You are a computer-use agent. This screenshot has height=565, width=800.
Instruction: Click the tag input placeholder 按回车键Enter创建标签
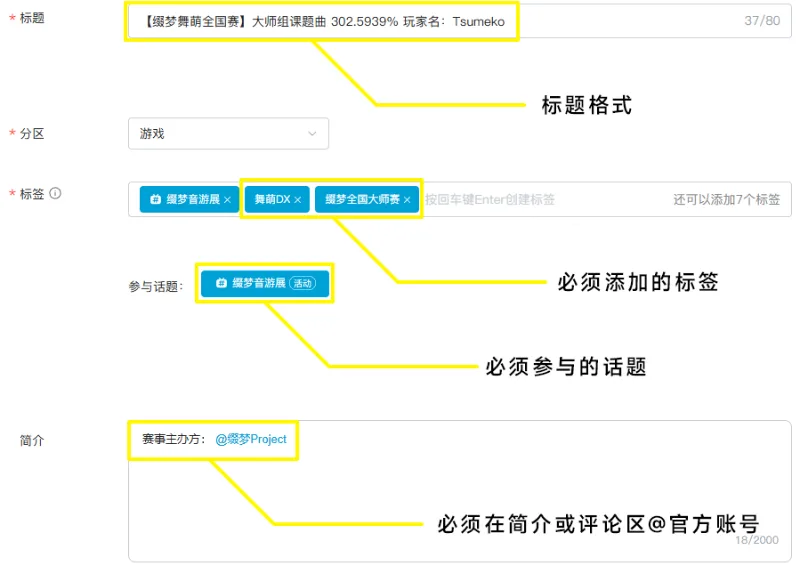[x=490, y=200]
